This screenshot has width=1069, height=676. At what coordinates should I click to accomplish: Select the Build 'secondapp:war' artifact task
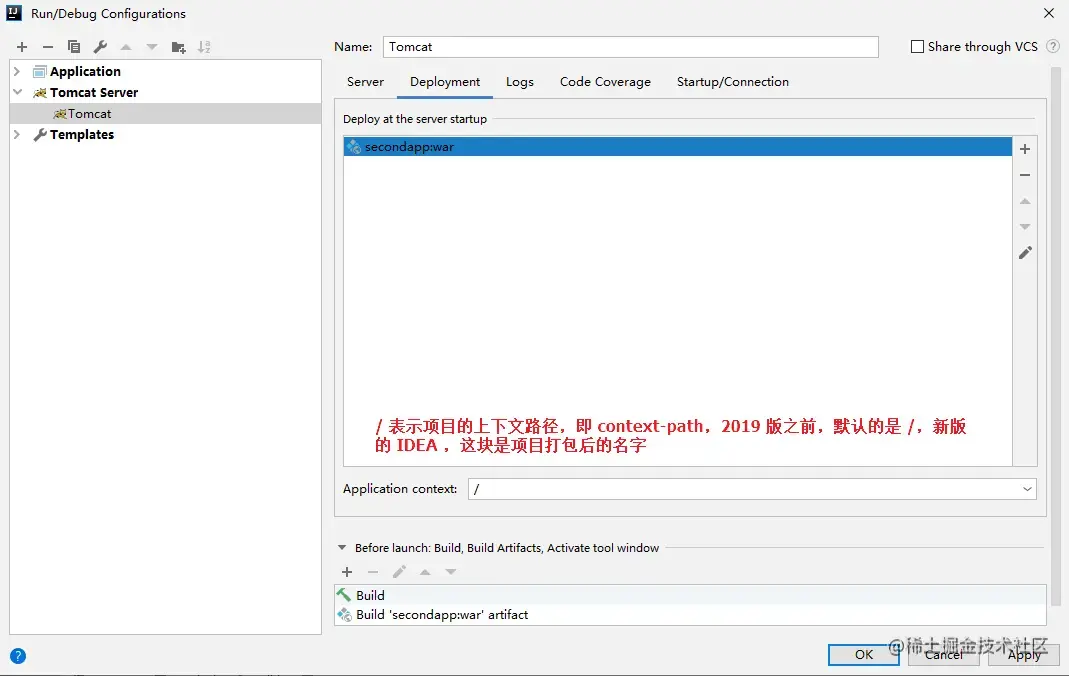click(690, 615)
